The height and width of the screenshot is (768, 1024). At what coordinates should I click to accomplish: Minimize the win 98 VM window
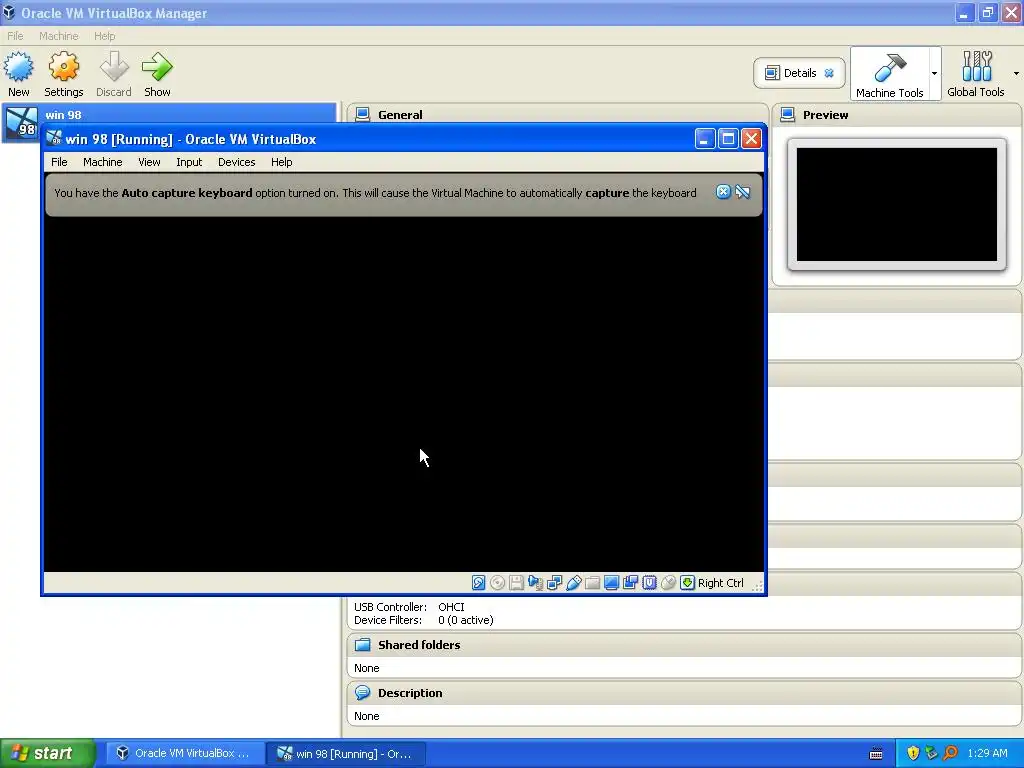tap(704, 138)
